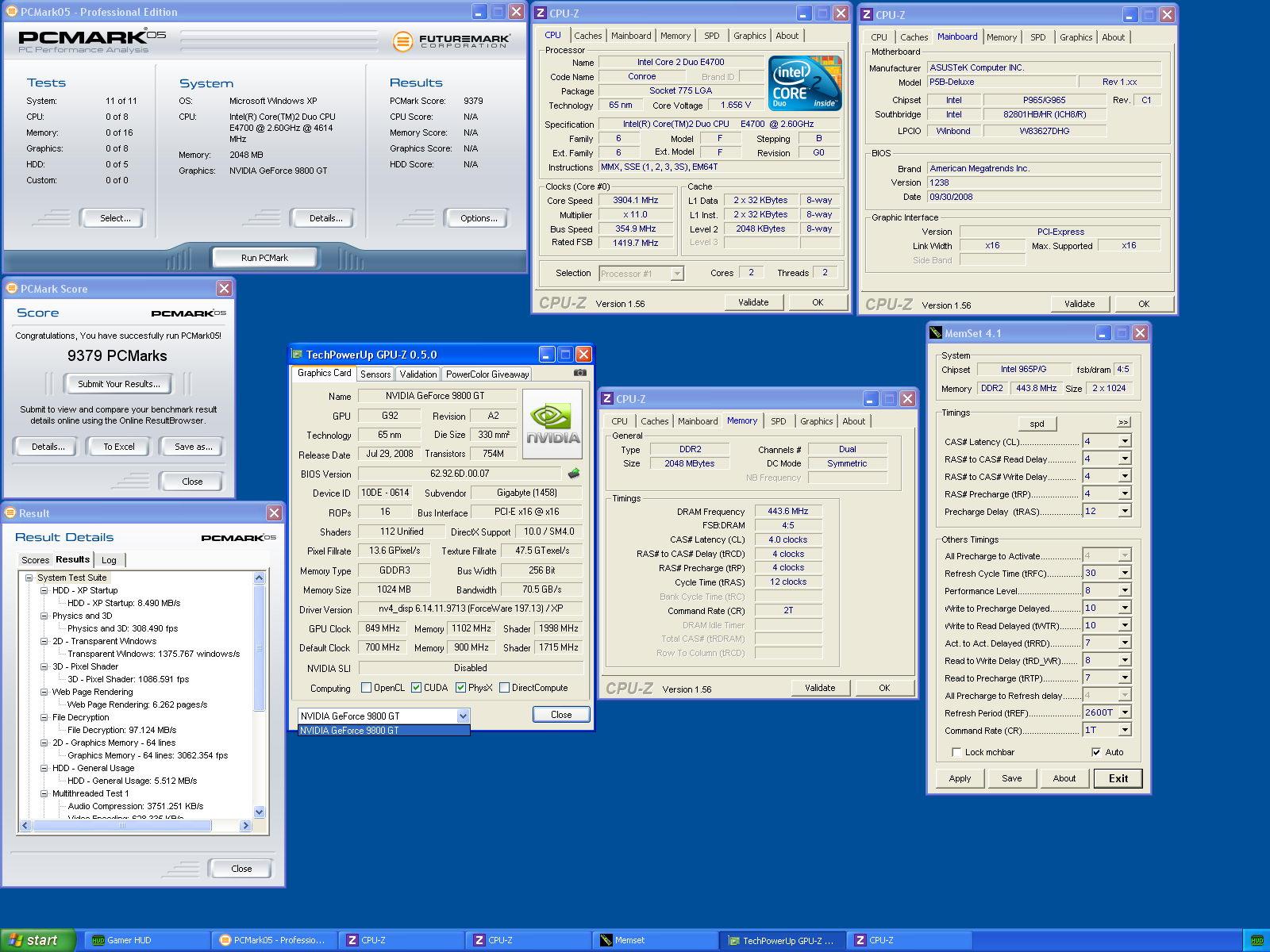Select Memset in the taskbar
Viewport: 1270px width, 952px height.
[x=656, y=940]
